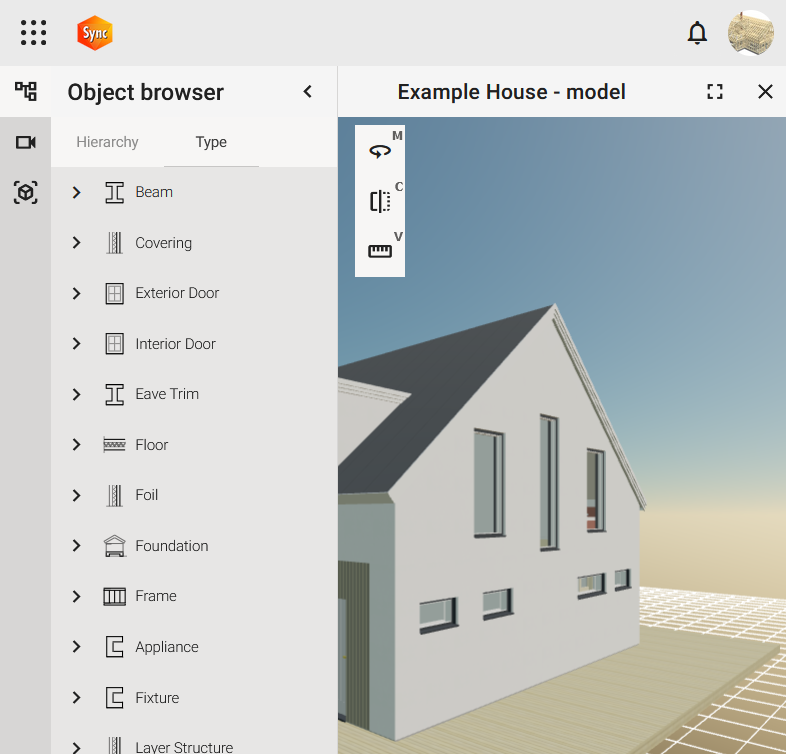The width and height of the screenshot is (786, 754).
Task: Enter fullscreen for the model view
Action: [714, 92]
